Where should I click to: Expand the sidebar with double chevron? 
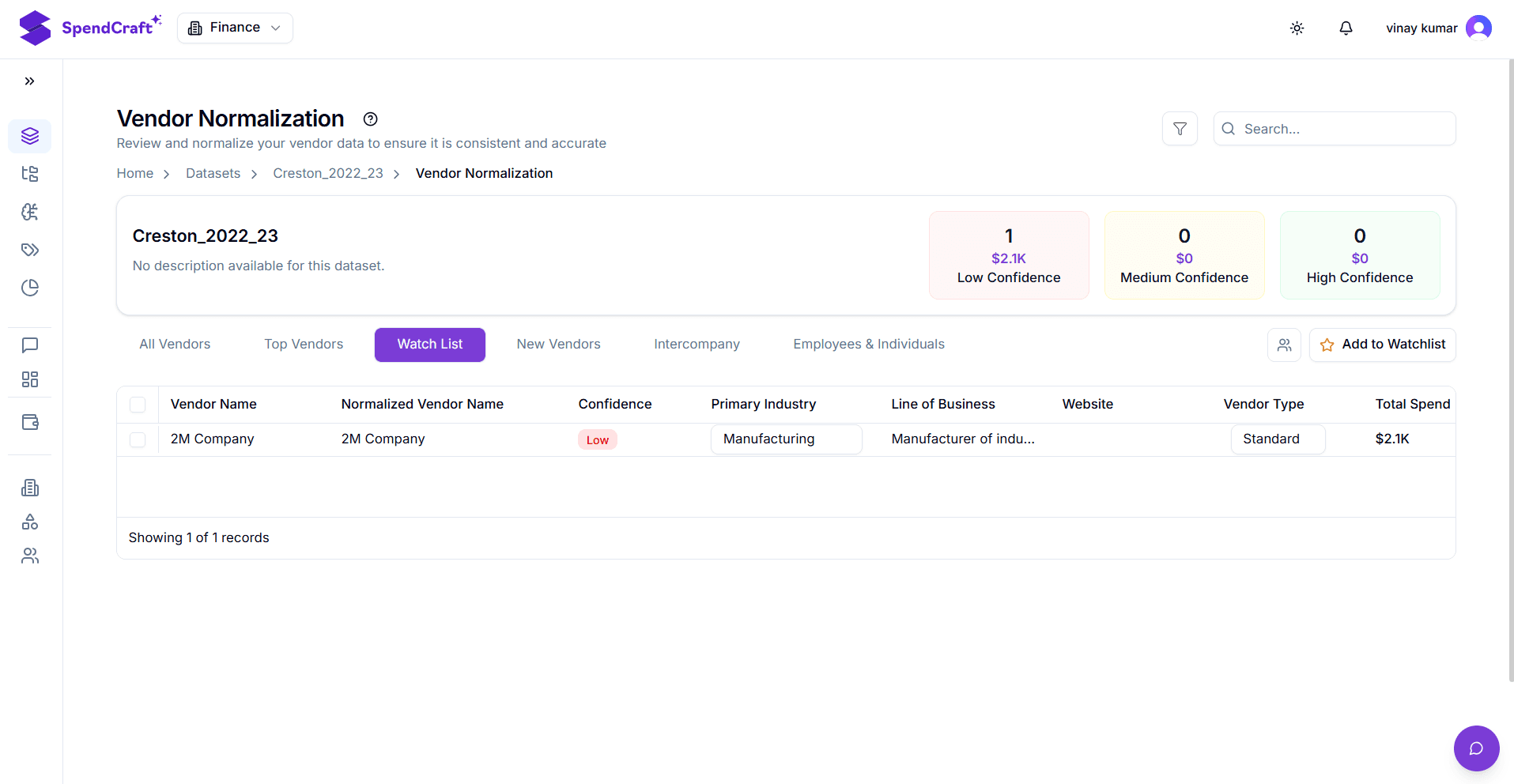pos(30,81)
